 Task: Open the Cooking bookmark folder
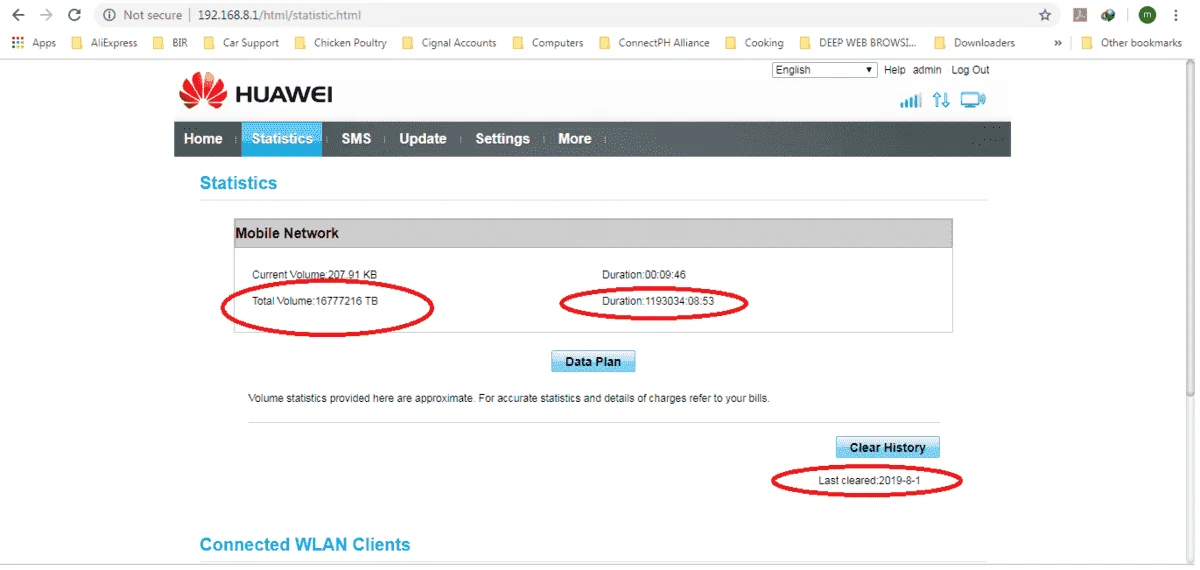[x=754, y=43]
